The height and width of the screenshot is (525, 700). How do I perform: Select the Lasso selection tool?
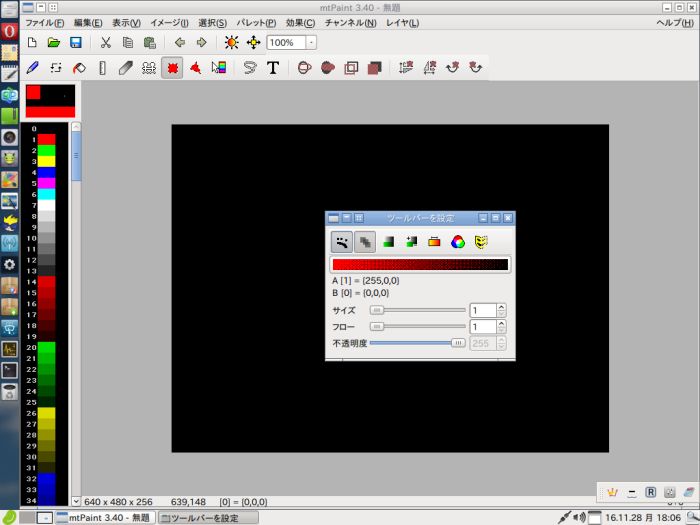[x=251, y=68]
